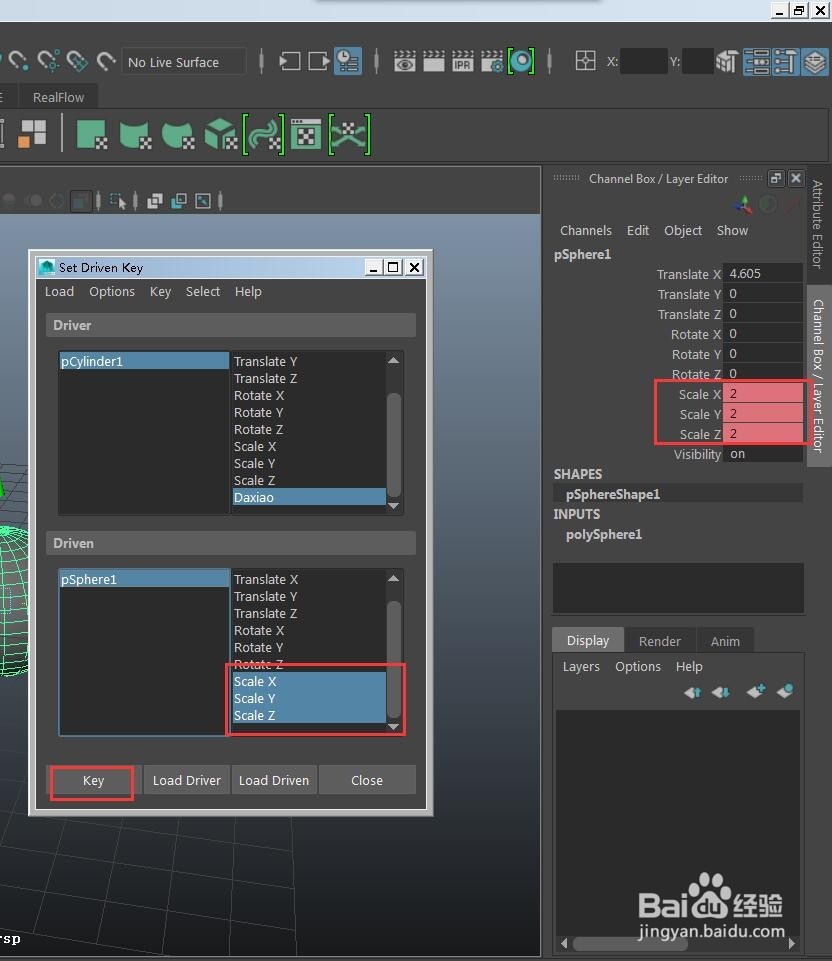Select pSphereShape1 under SHAPES

click(x=678, y=494)
